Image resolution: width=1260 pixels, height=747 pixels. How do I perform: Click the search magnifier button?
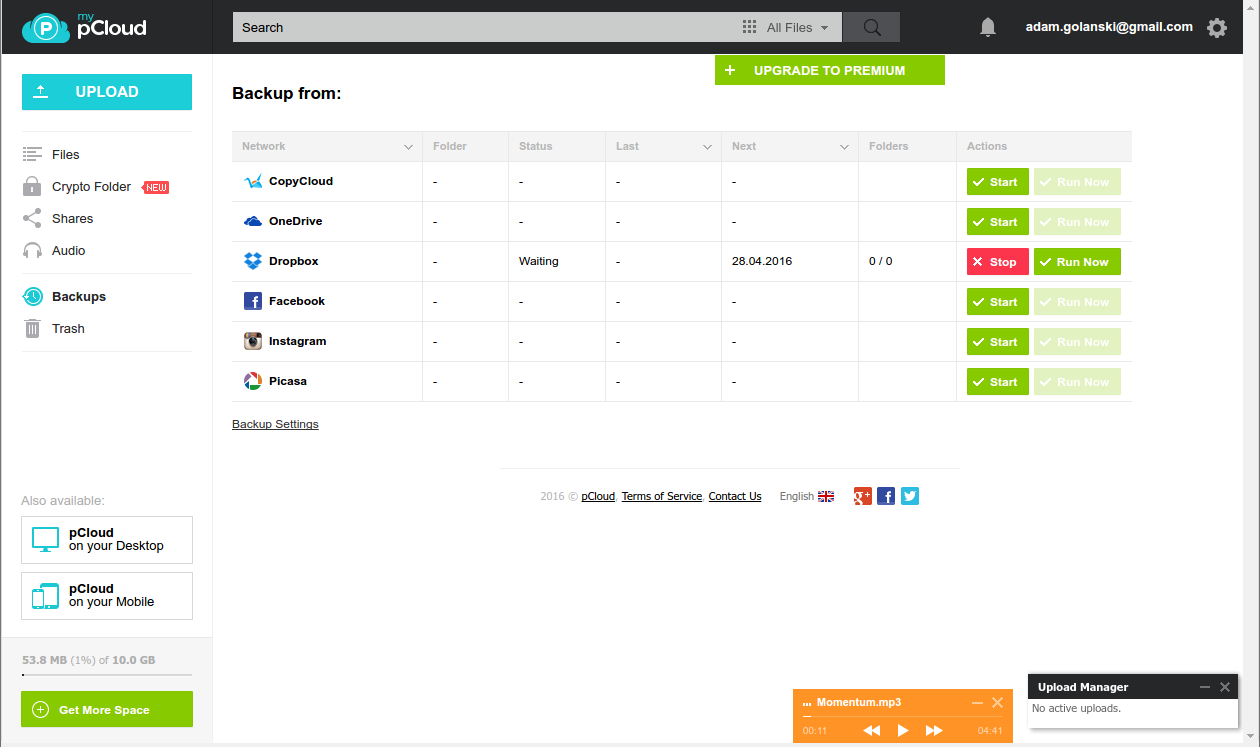[872, 27]
